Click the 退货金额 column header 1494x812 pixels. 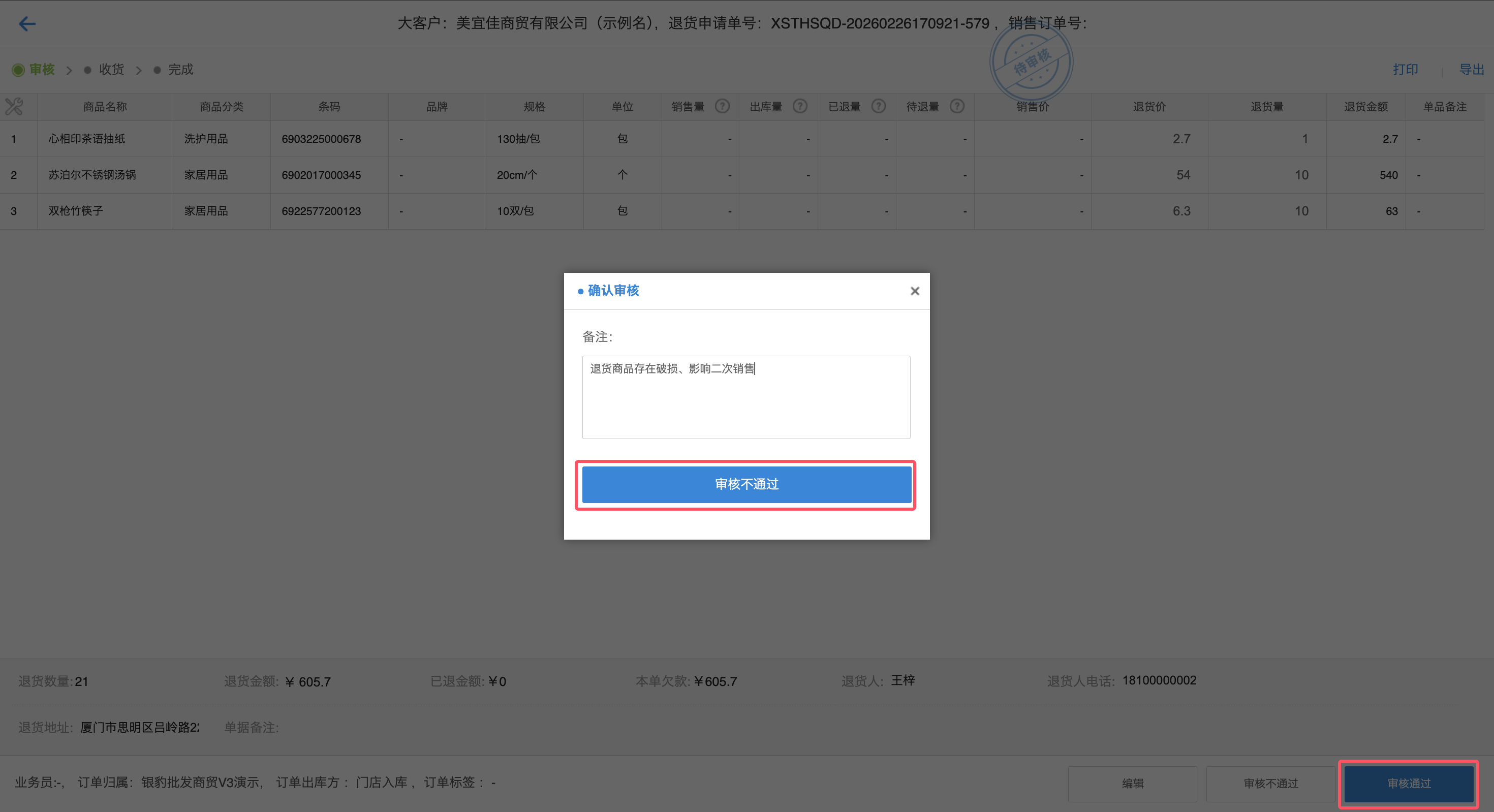tap(1365, 107)
